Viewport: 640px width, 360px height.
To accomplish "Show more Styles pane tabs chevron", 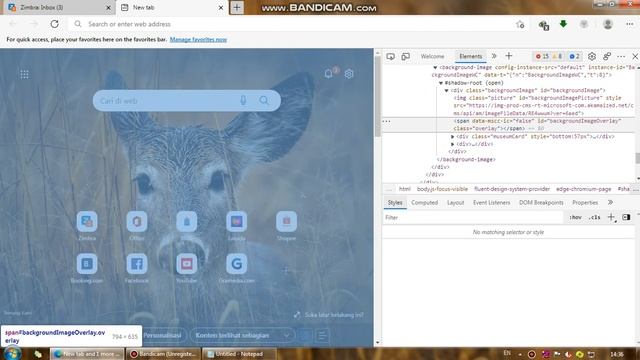I will [610, 202].
